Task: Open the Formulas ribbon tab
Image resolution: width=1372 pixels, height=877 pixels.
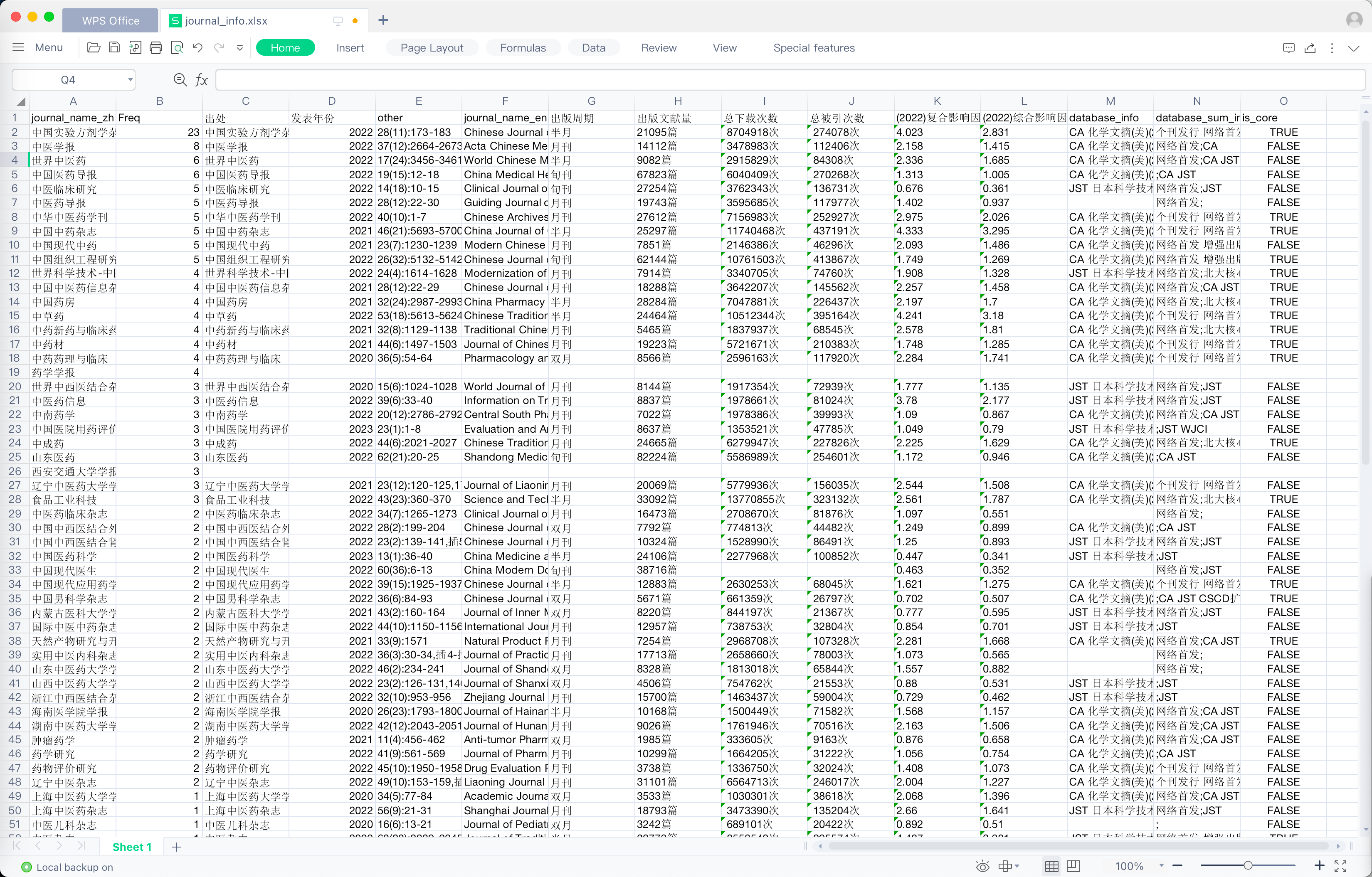Action: tap(523, 48)
